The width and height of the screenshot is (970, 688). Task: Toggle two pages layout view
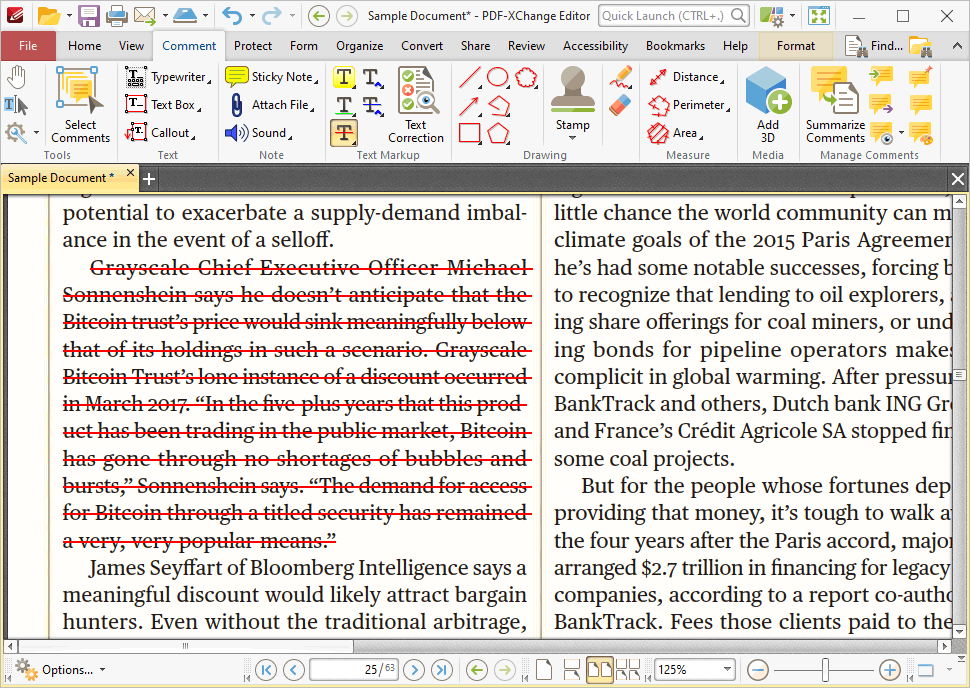(599, 669)
